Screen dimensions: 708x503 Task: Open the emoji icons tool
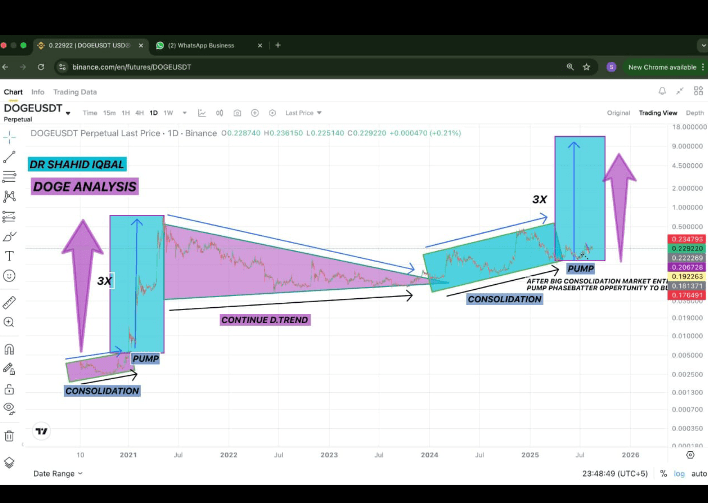click(x=9, y=276)
